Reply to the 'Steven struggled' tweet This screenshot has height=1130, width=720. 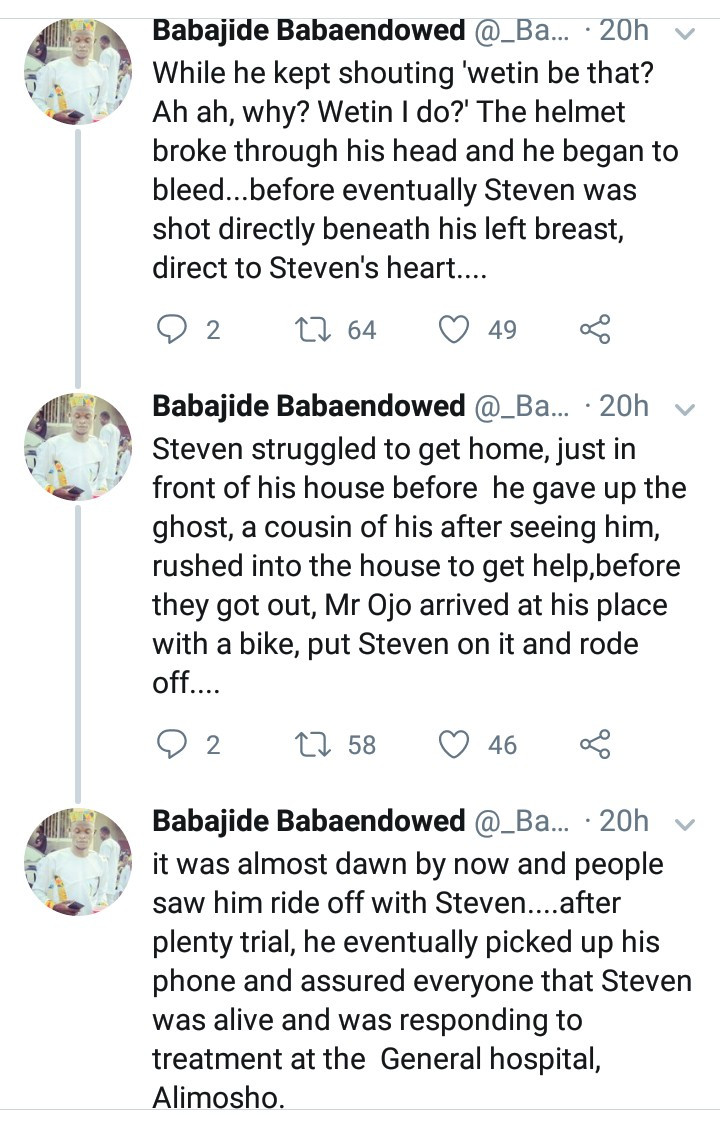coord(172,744)
